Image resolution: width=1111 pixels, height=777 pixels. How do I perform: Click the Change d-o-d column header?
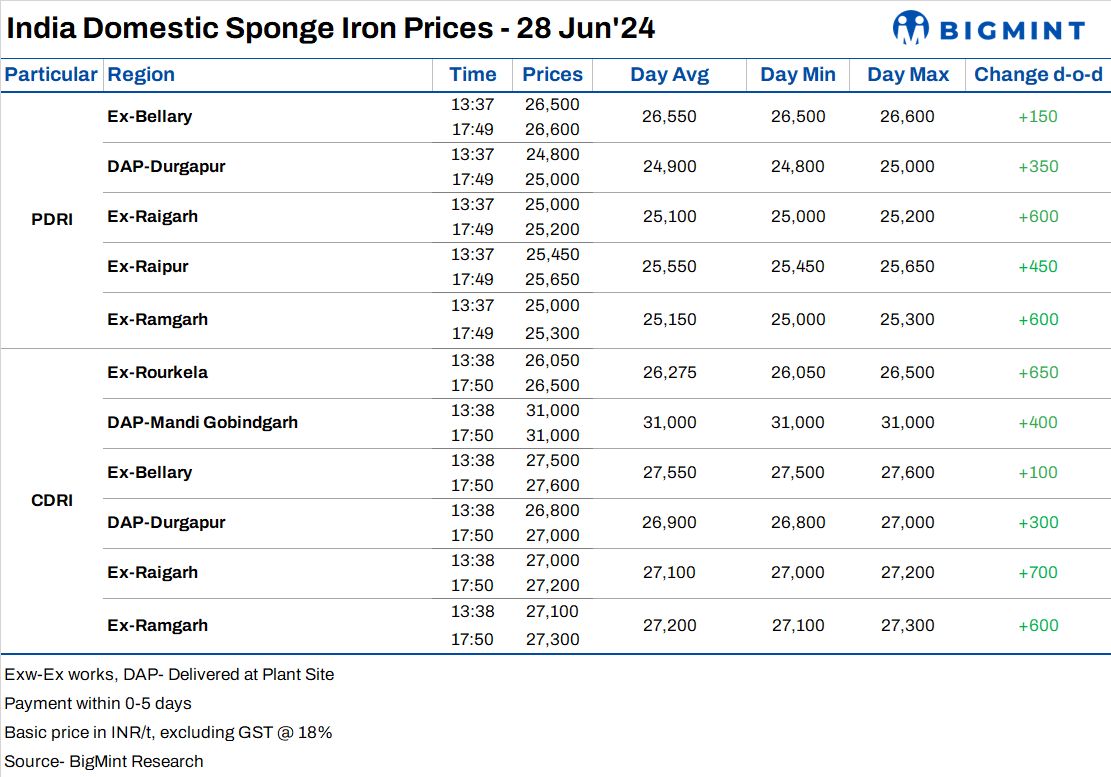1038,74
